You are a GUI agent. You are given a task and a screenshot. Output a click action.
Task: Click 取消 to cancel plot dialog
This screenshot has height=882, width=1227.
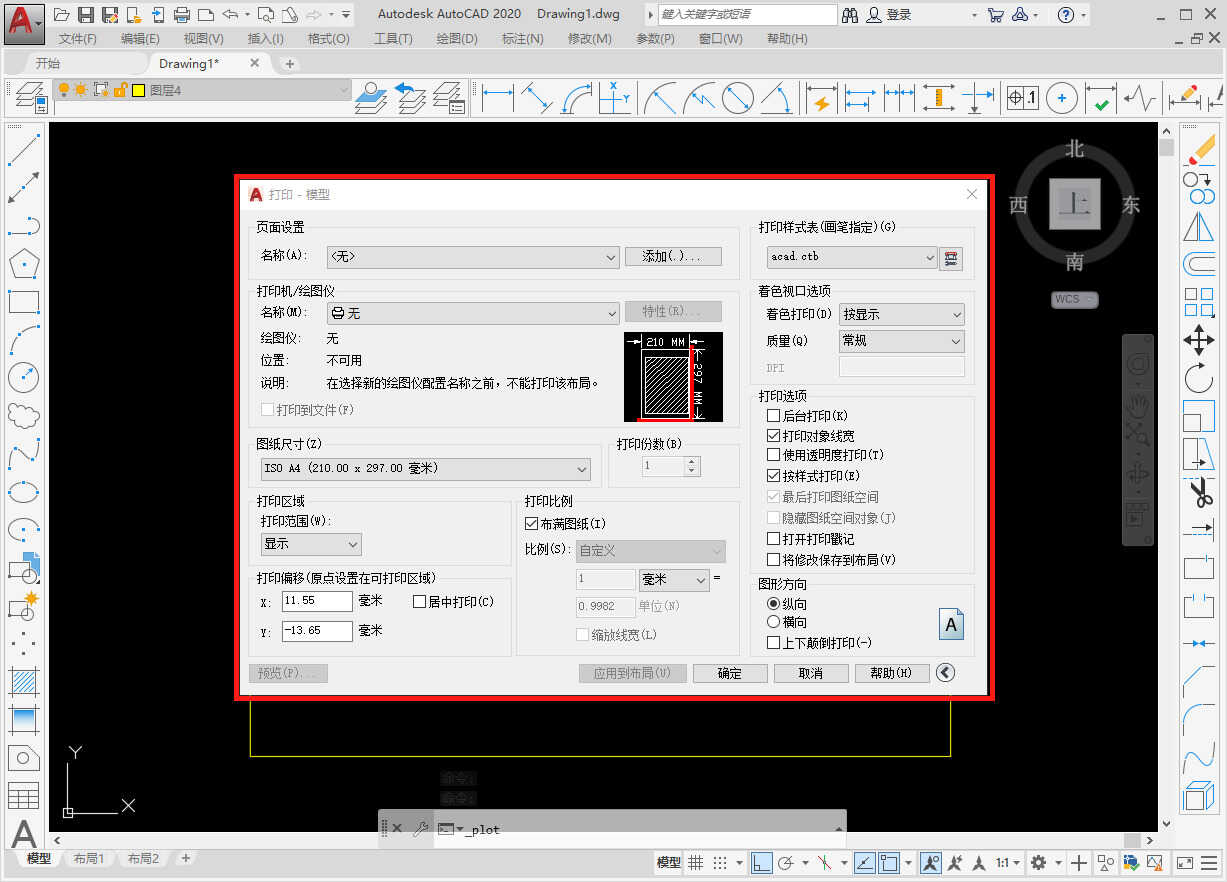811,673
